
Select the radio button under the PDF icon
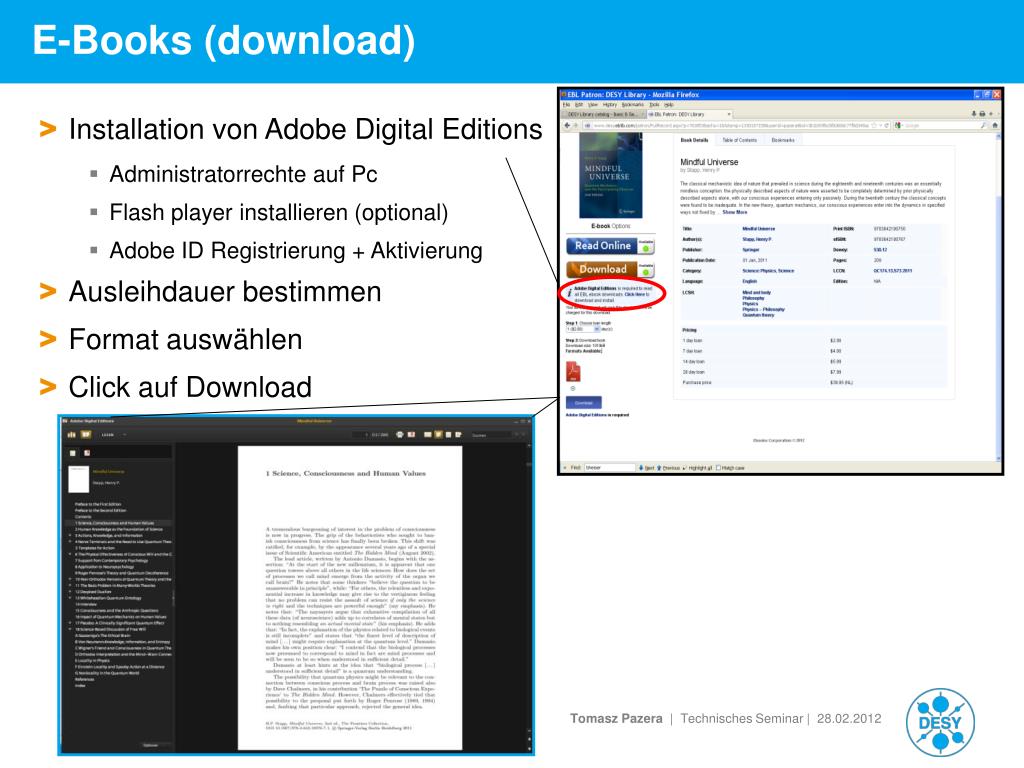pyautogui.click(x=573, y=389)
